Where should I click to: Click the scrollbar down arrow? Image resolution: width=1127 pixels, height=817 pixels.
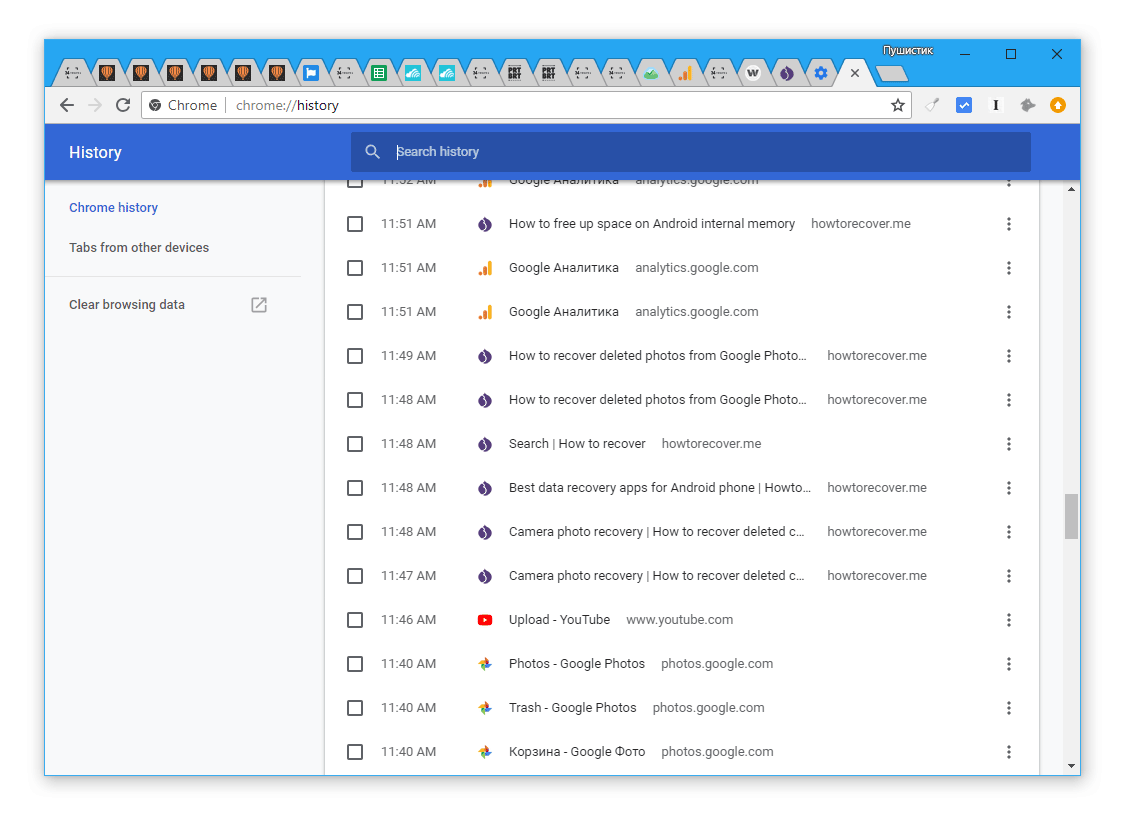[x=1071, y=766]
